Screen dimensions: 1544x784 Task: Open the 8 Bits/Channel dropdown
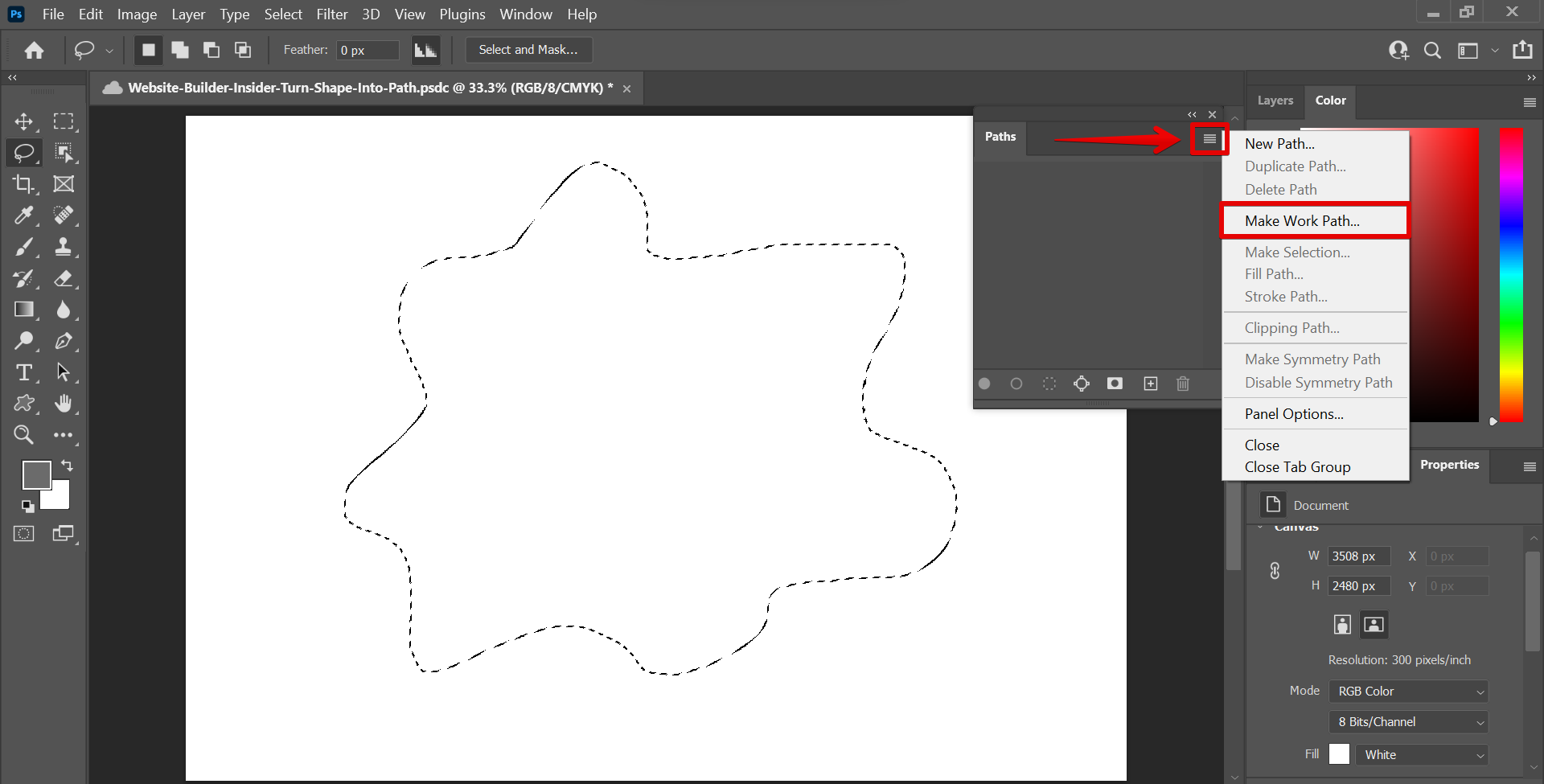1408,722
